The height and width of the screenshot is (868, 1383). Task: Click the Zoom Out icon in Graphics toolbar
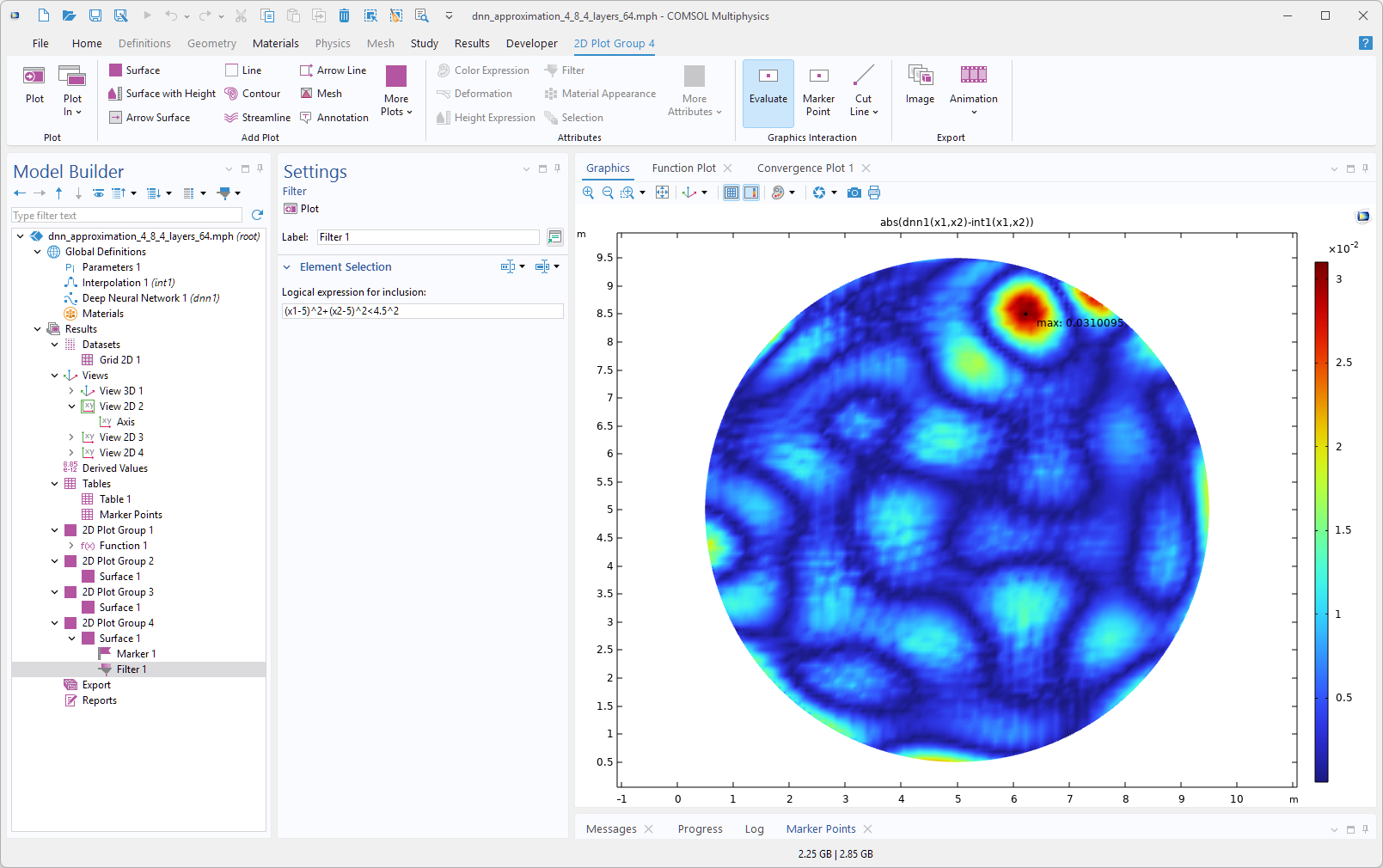point(608,193)
